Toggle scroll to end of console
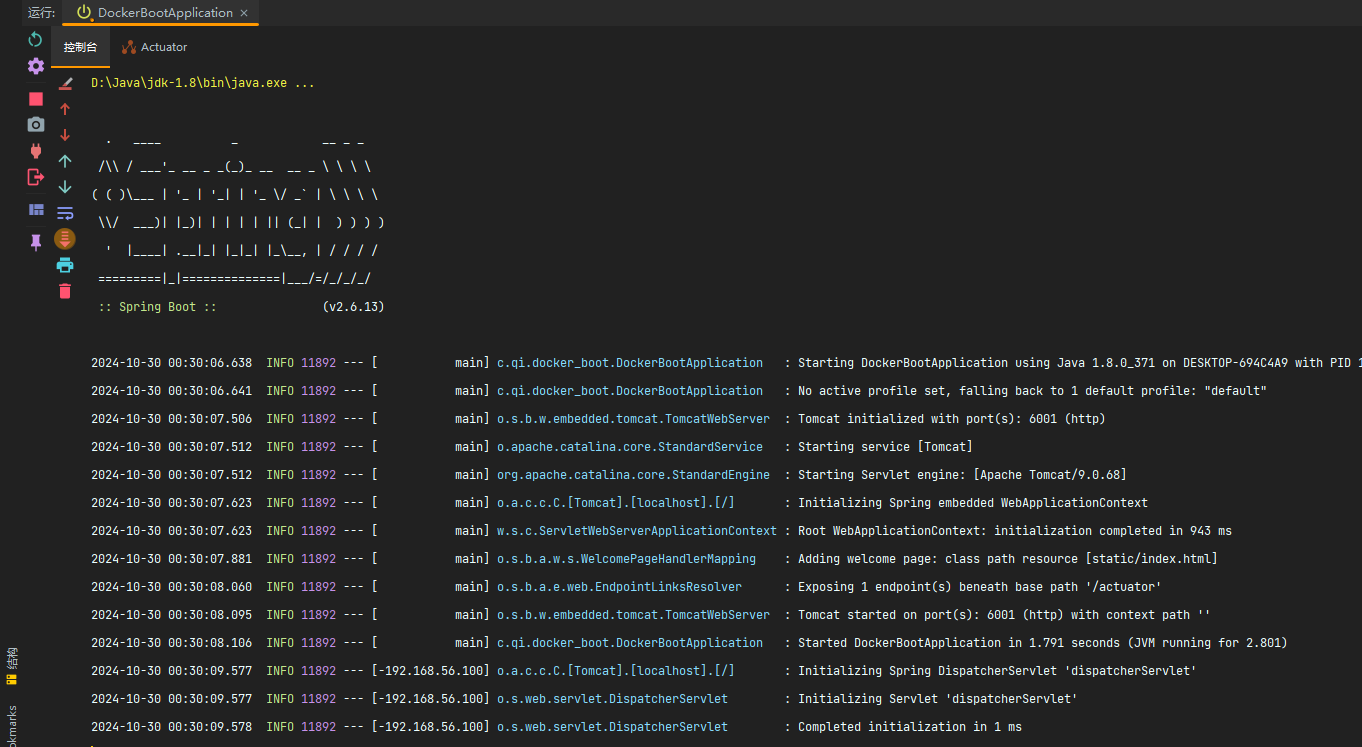This screenshot has height=747, width=1362. [x=65, y=239]
